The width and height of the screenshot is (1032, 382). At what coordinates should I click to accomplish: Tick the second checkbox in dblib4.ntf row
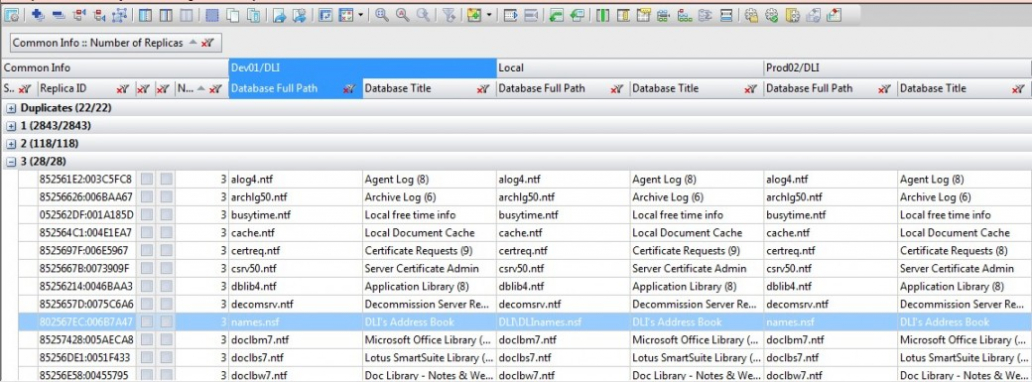click(167, 286)
